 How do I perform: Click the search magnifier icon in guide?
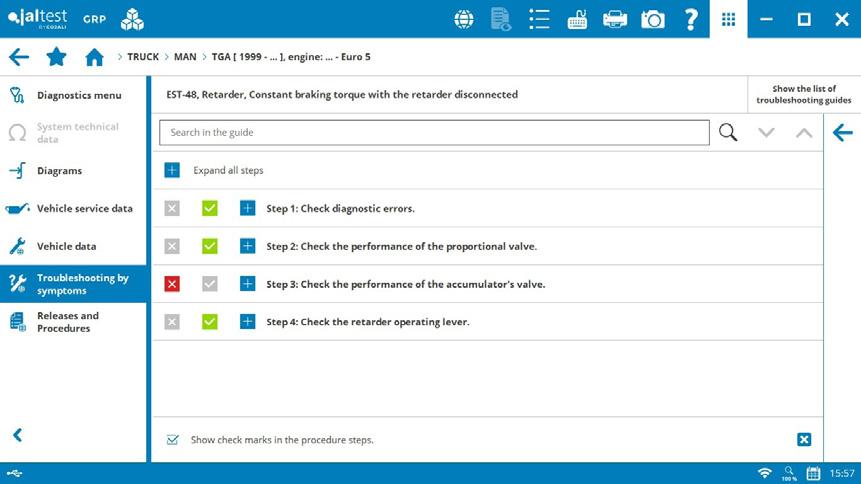[x=728, y=132]
